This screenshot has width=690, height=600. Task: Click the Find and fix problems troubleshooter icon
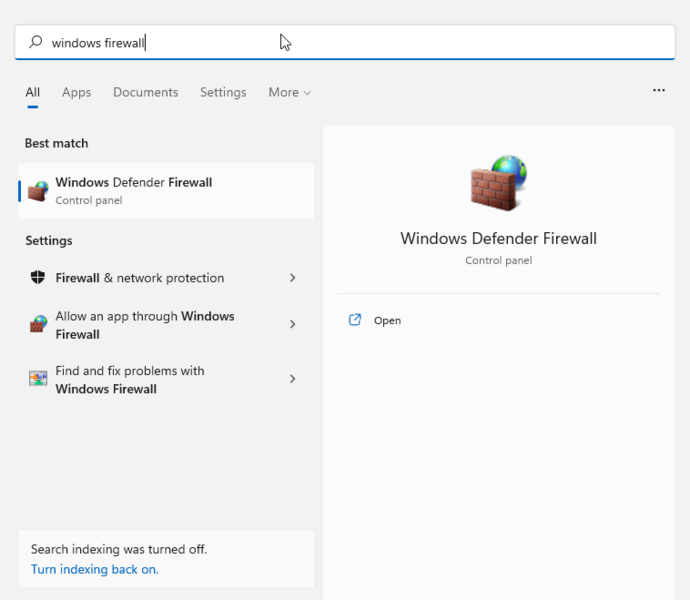point(38,379)
